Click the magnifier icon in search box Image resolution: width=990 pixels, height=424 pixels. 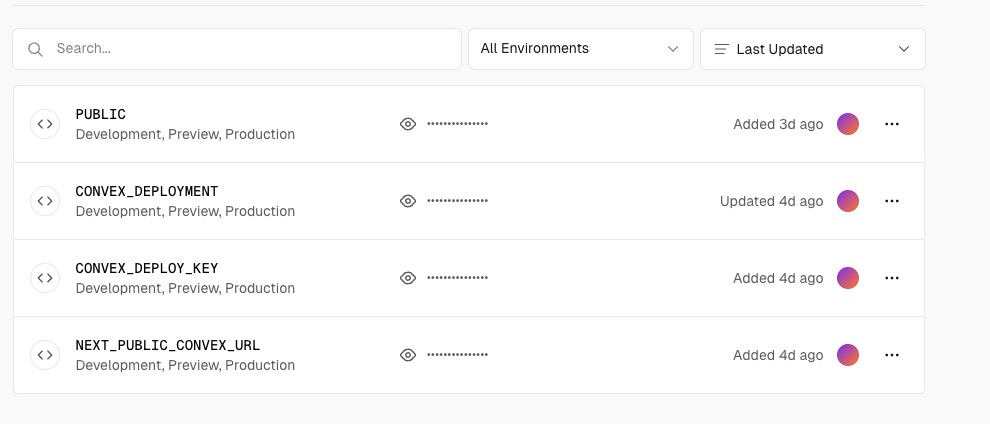tap(35, 49)
